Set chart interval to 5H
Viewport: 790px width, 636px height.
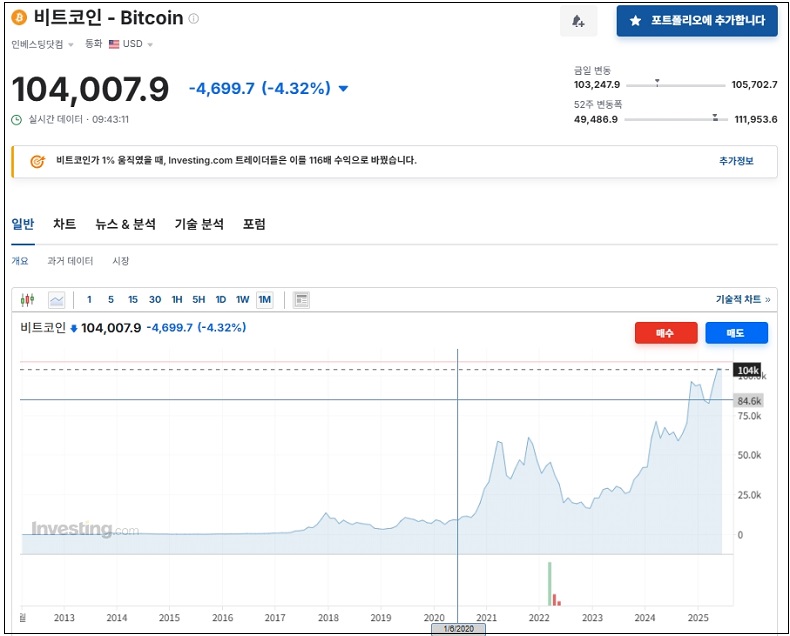tap(199, 300)
